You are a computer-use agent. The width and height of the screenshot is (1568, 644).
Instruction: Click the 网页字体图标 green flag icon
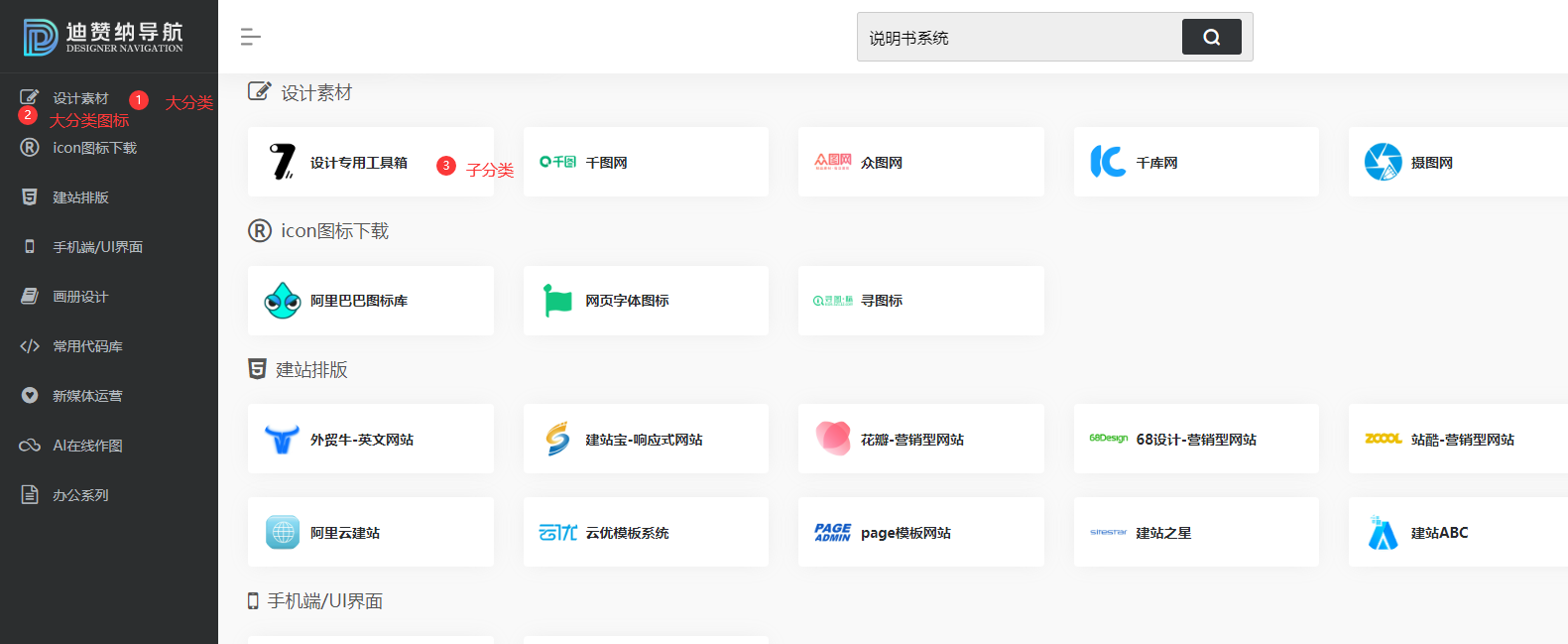pyautogui.click(x=557, y=301)
